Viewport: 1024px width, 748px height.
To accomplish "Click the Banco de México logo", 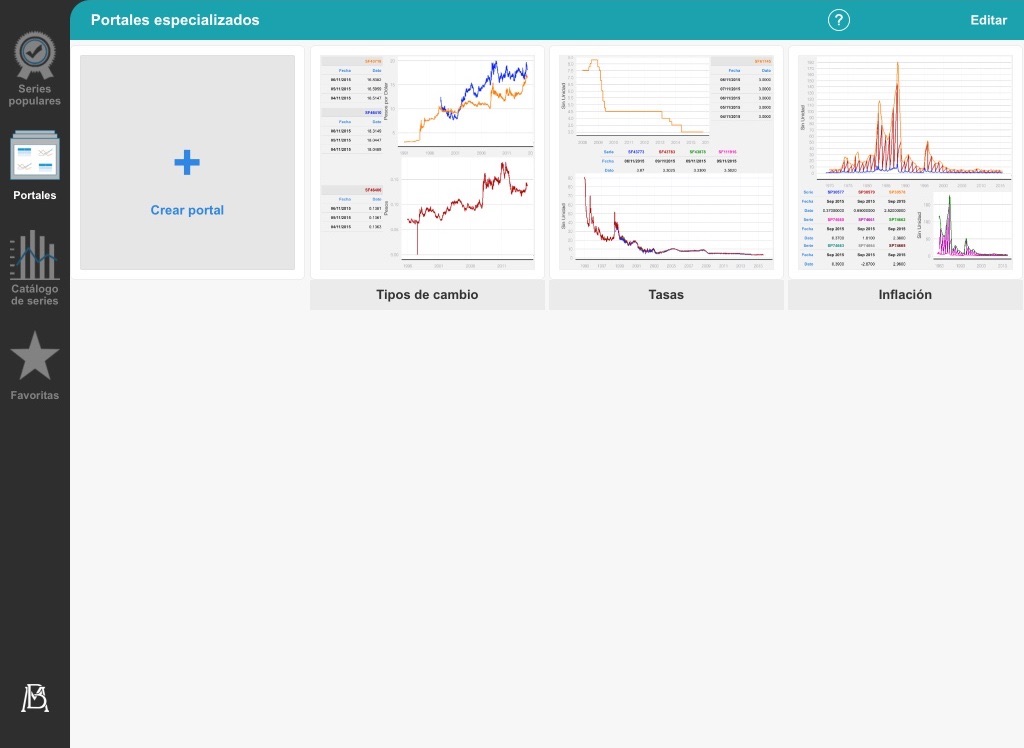I will point(35,698).
